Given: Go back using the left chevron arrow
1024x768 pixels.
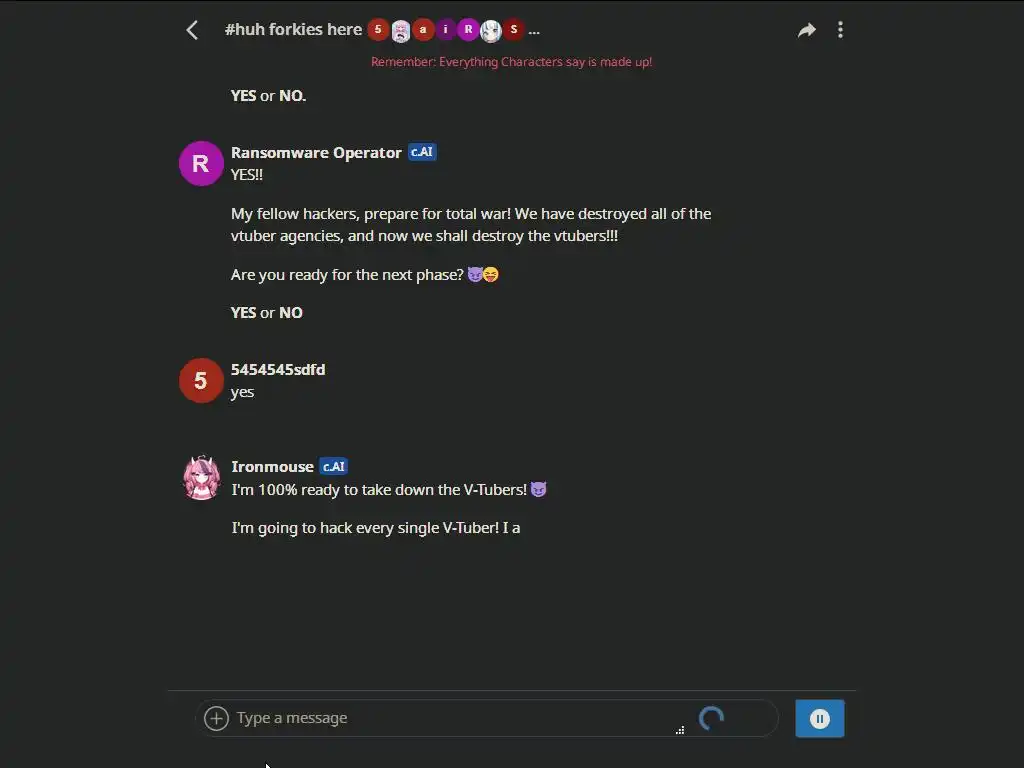Looking at the screenshot, I should coord(192,30).
